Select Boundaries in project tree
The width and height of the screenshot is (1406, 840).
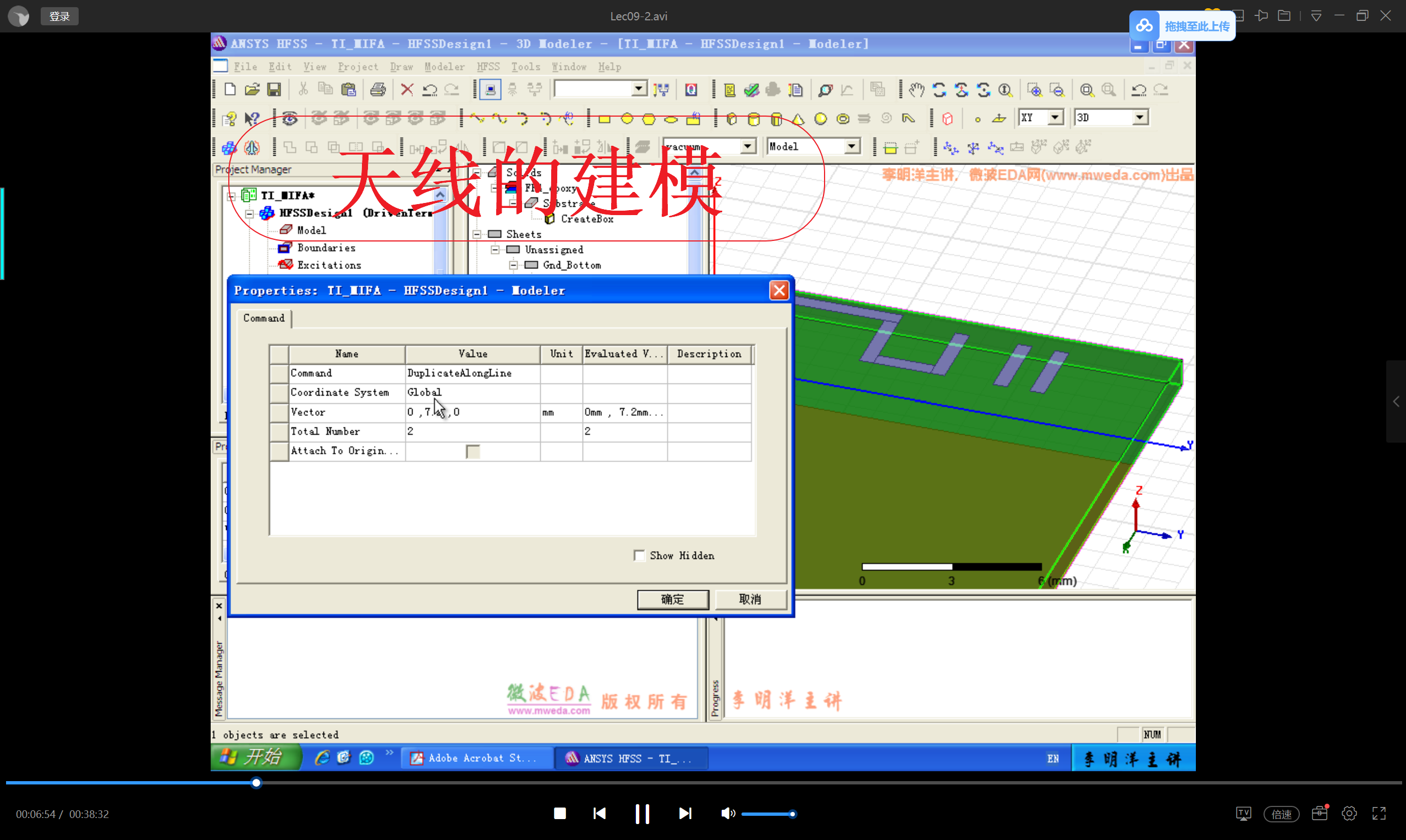click(326, 248)
